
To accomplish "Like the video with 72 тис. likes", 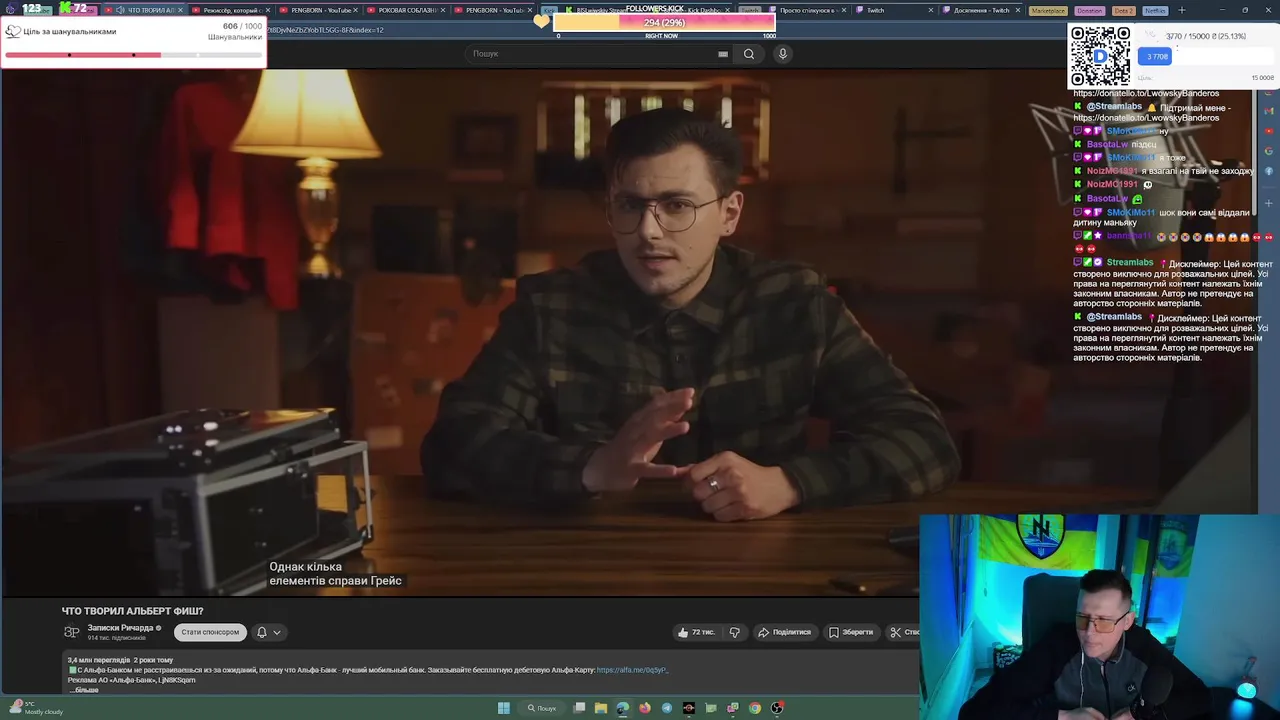I will pyautogui.click(x=696, y=632).
